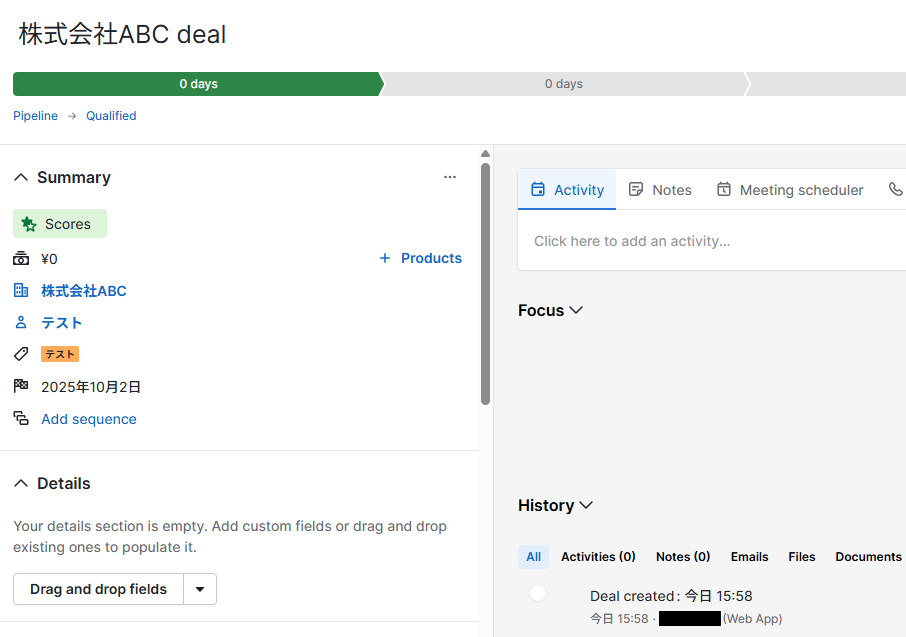906x637 pixels.
Task: Open the Summary three-dots menu
Action: click(x=450, y=177)
